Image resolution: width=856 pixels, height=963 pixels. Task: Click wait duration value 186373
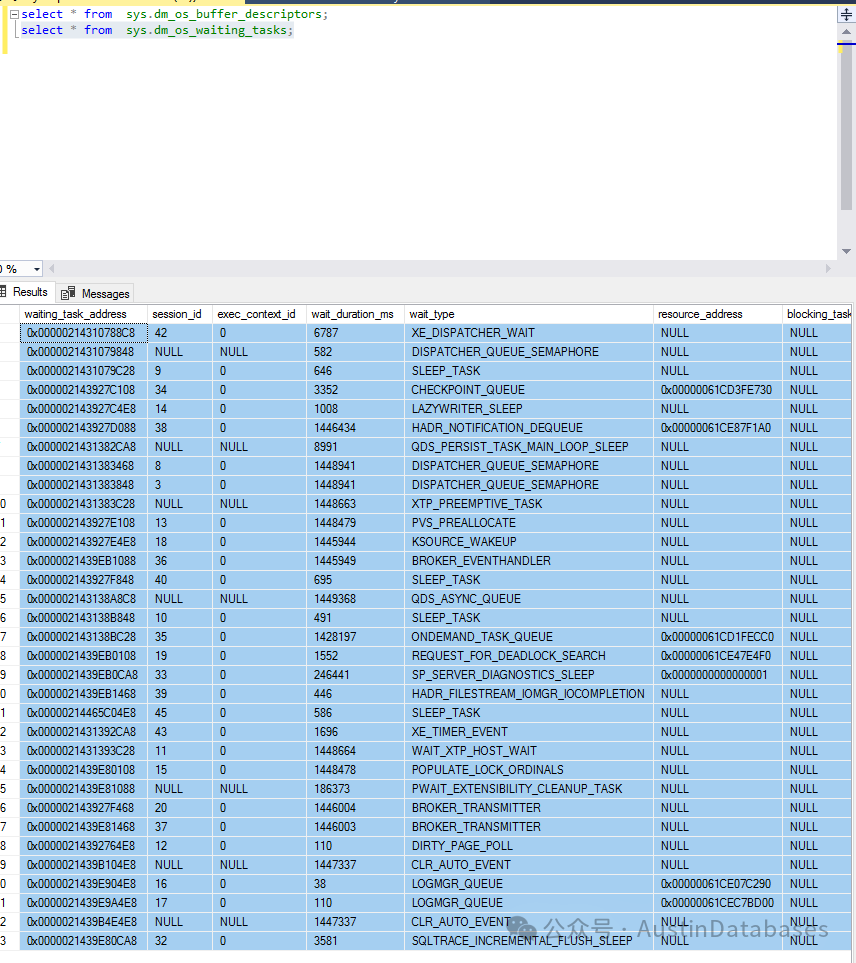pos(355,790)
